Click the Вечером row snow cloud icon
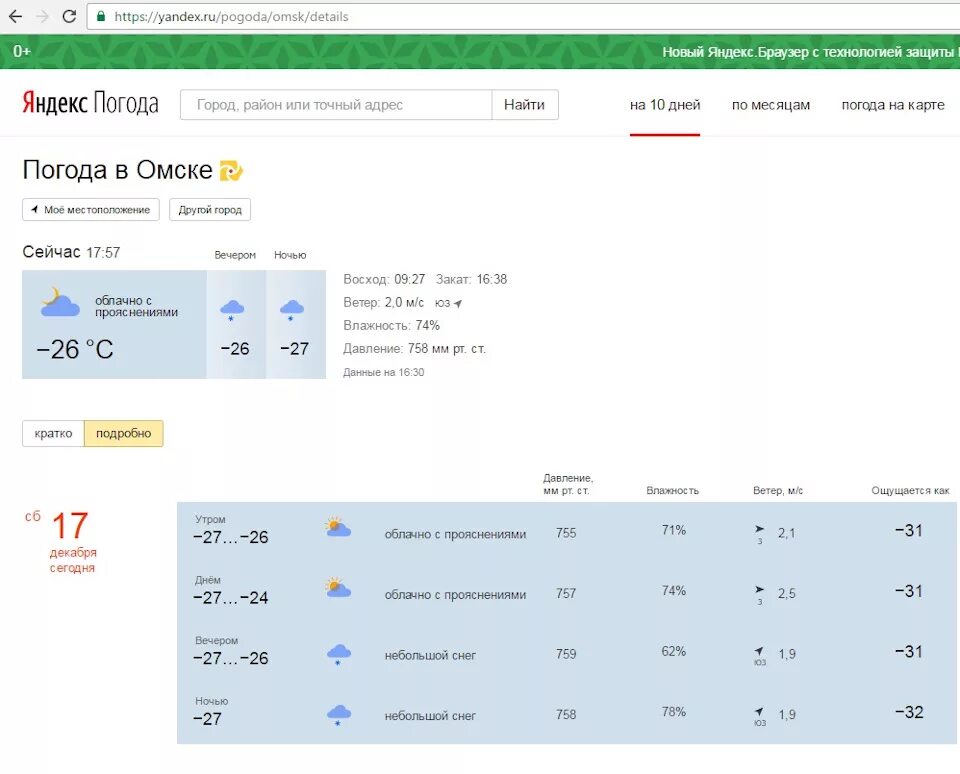960x774 pixels. 339,654
